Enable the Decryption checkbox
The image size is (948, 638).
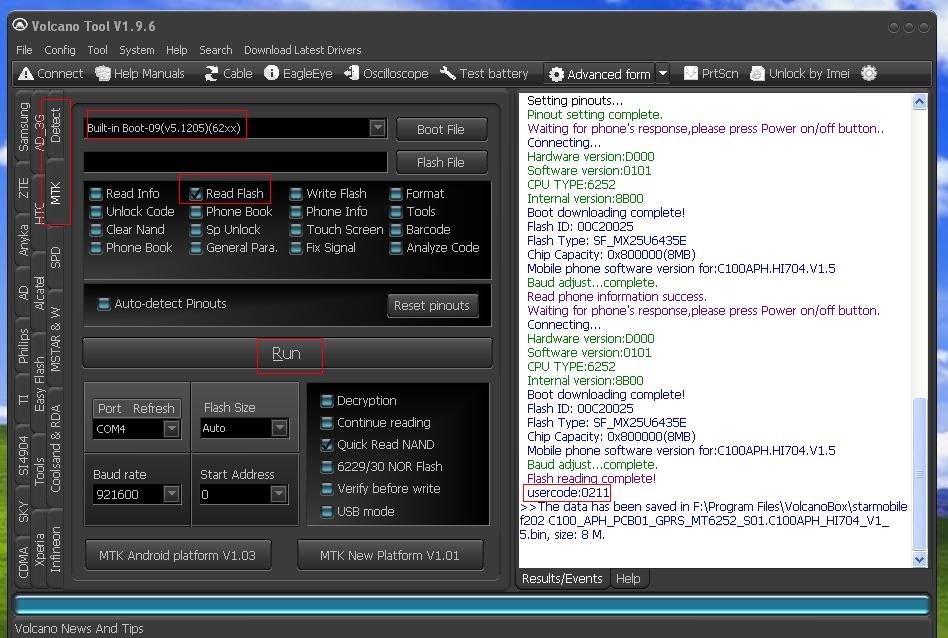point(326,401)
